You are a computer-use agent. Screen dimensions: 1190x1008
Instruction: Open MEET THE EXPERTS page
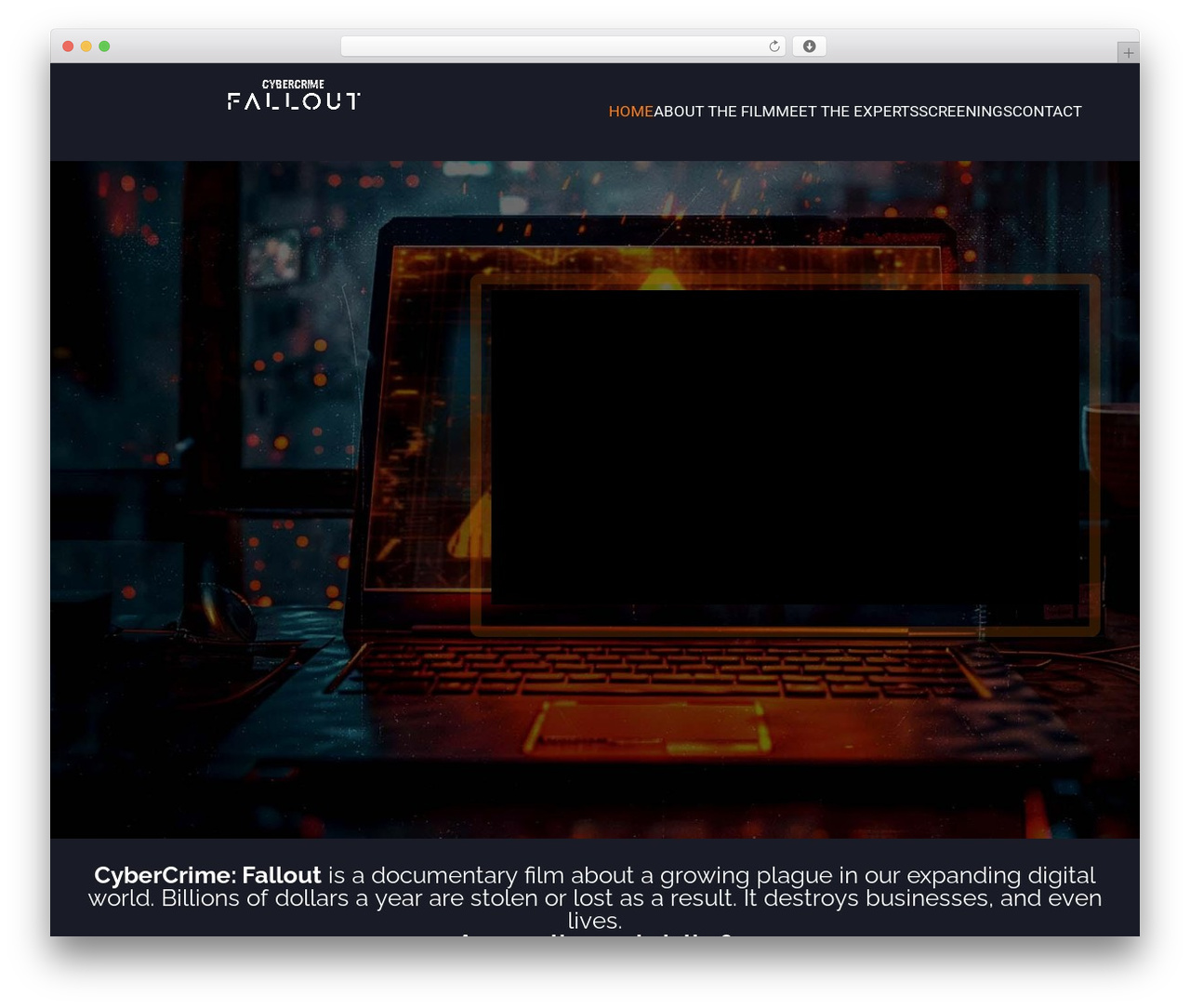(848, 112)
